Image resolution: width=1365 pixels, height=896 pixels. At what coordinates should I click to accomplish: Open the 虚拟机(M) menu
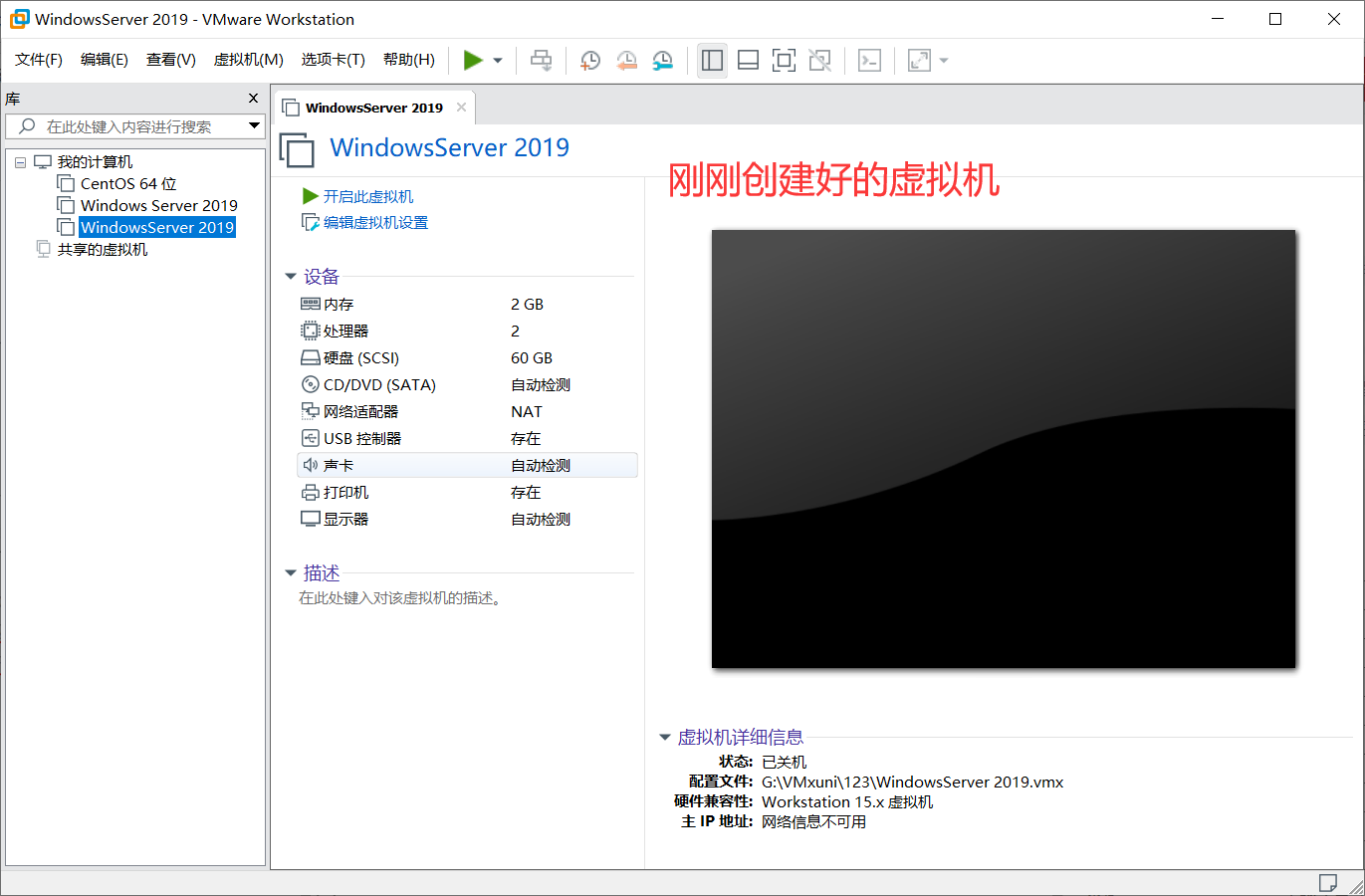point(249,60)
